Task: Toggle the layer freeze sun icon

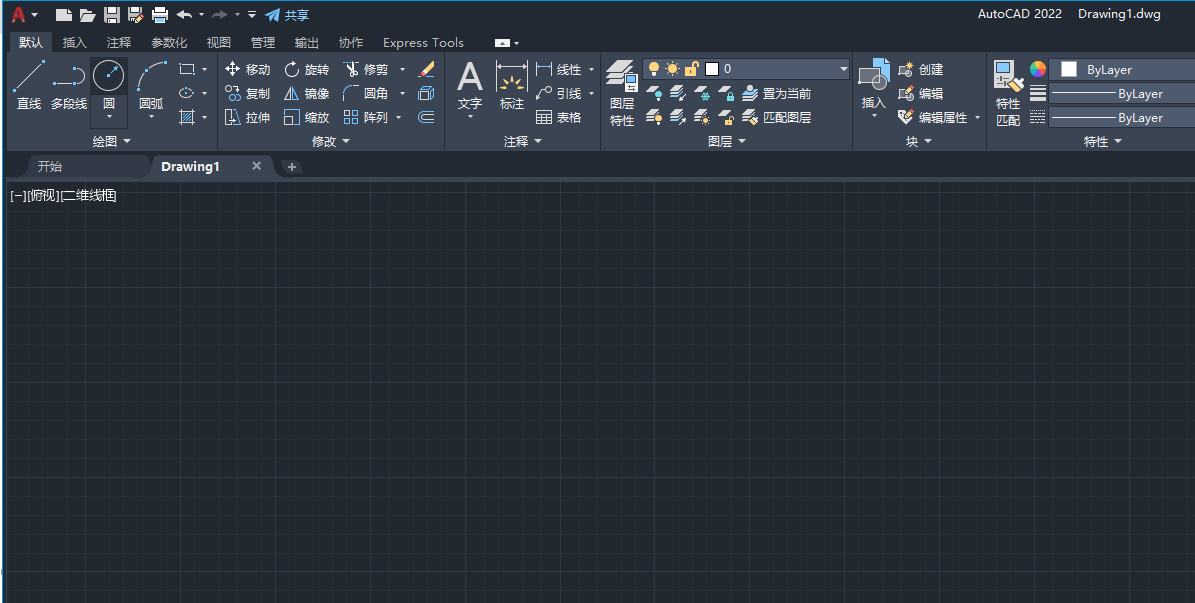Action: click(672, 69)
